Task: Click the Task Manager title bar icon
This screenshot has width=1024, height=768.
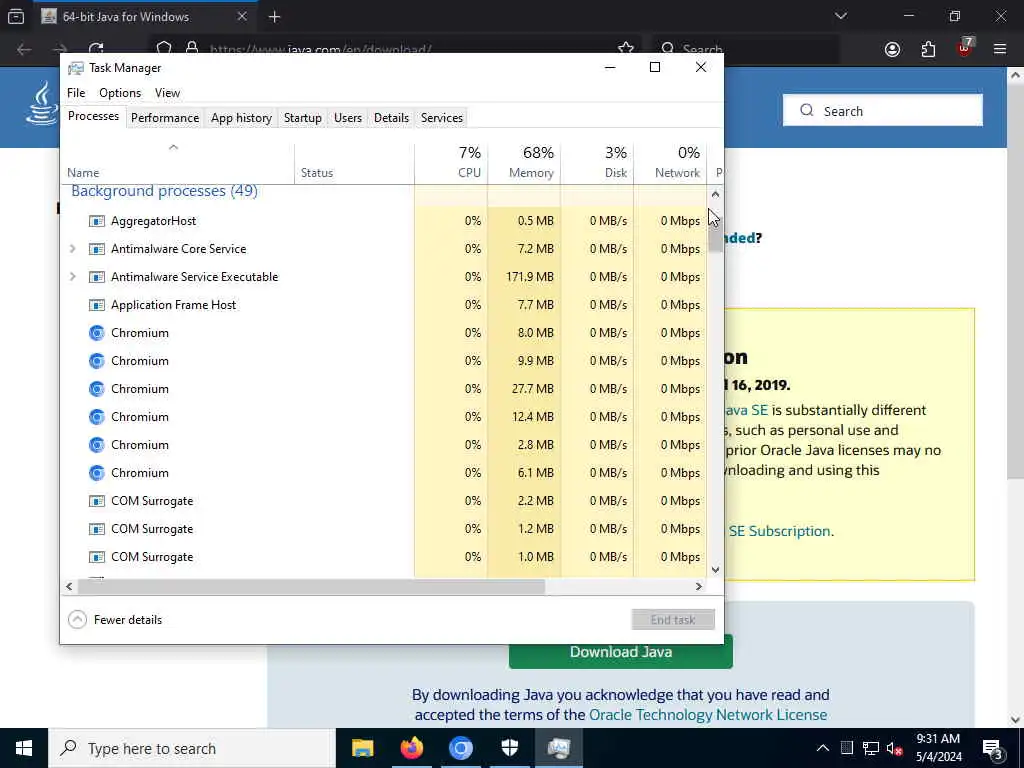Action: pyautogui.click(x=76, y=68)
